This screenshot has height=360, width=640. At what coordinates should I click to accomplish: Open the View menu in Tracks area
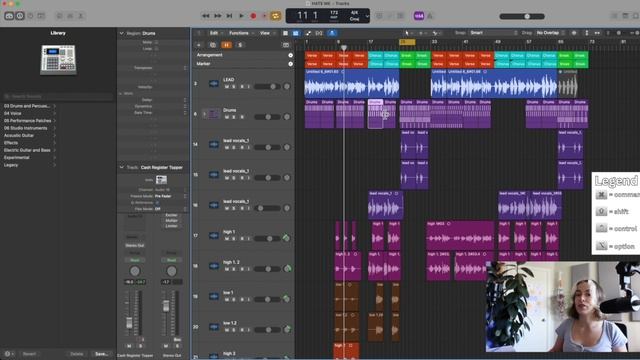click(x=265, y=33)
